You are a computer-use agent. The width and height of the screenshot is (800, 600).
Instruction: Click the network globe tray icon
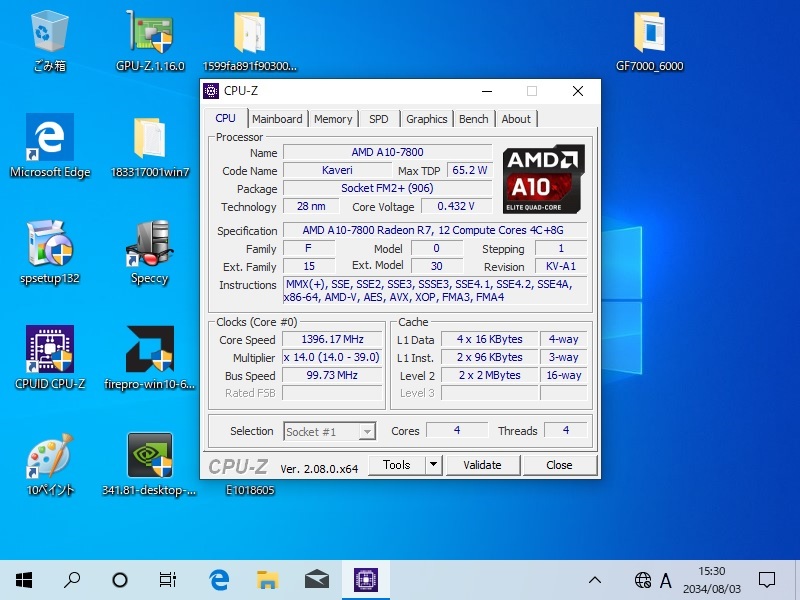(643, 580)
